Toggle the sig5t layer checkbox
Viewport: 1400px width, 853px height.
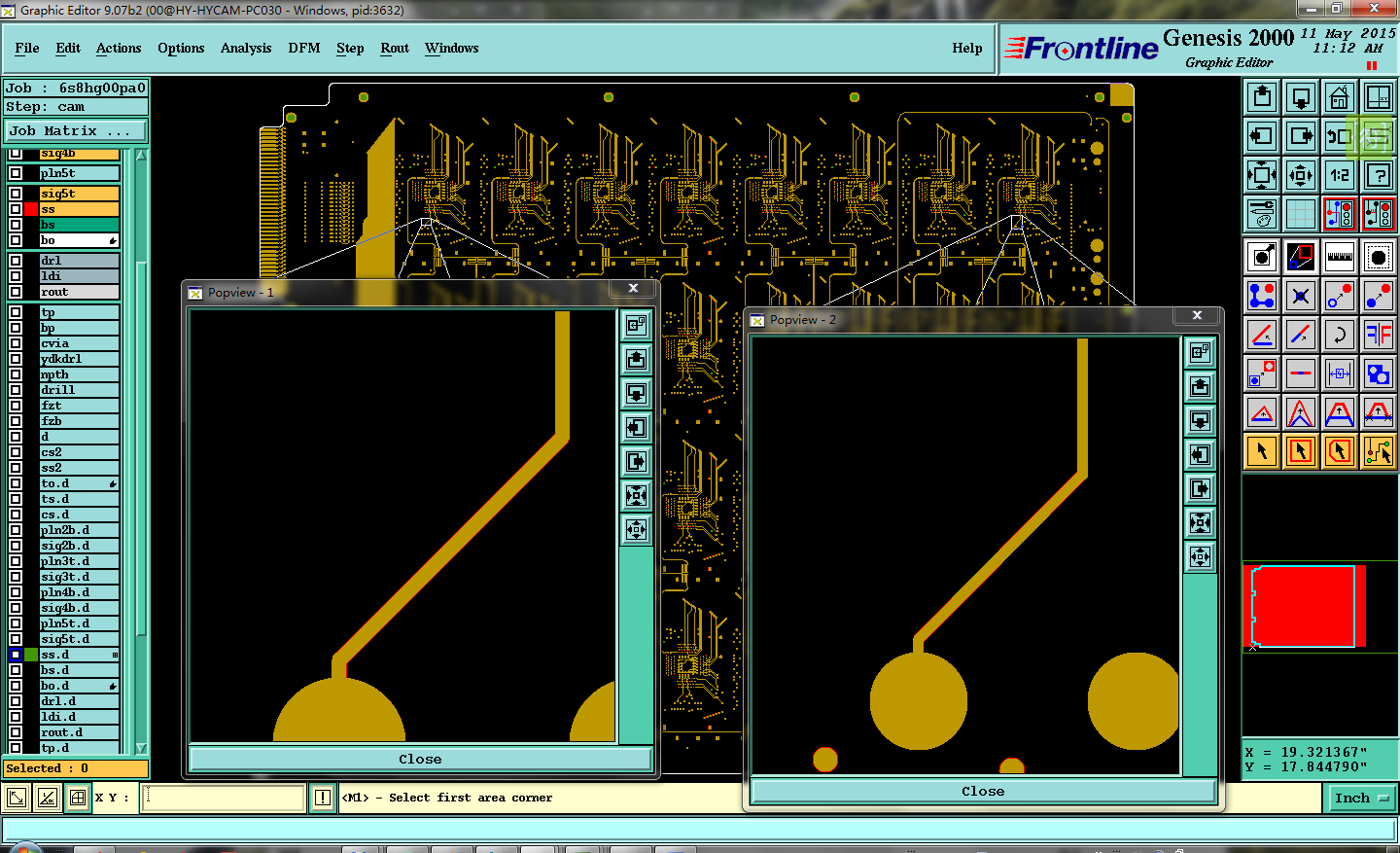16,194
